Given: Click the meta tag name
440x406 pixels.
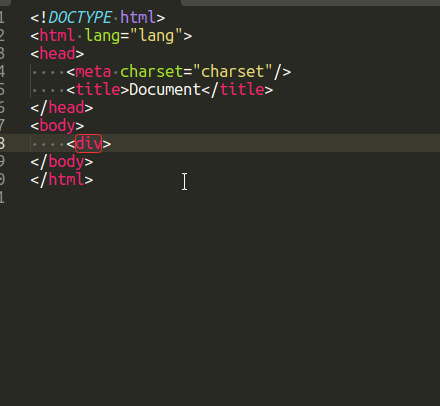Looking at the screenshot, I should pos(93,72).
